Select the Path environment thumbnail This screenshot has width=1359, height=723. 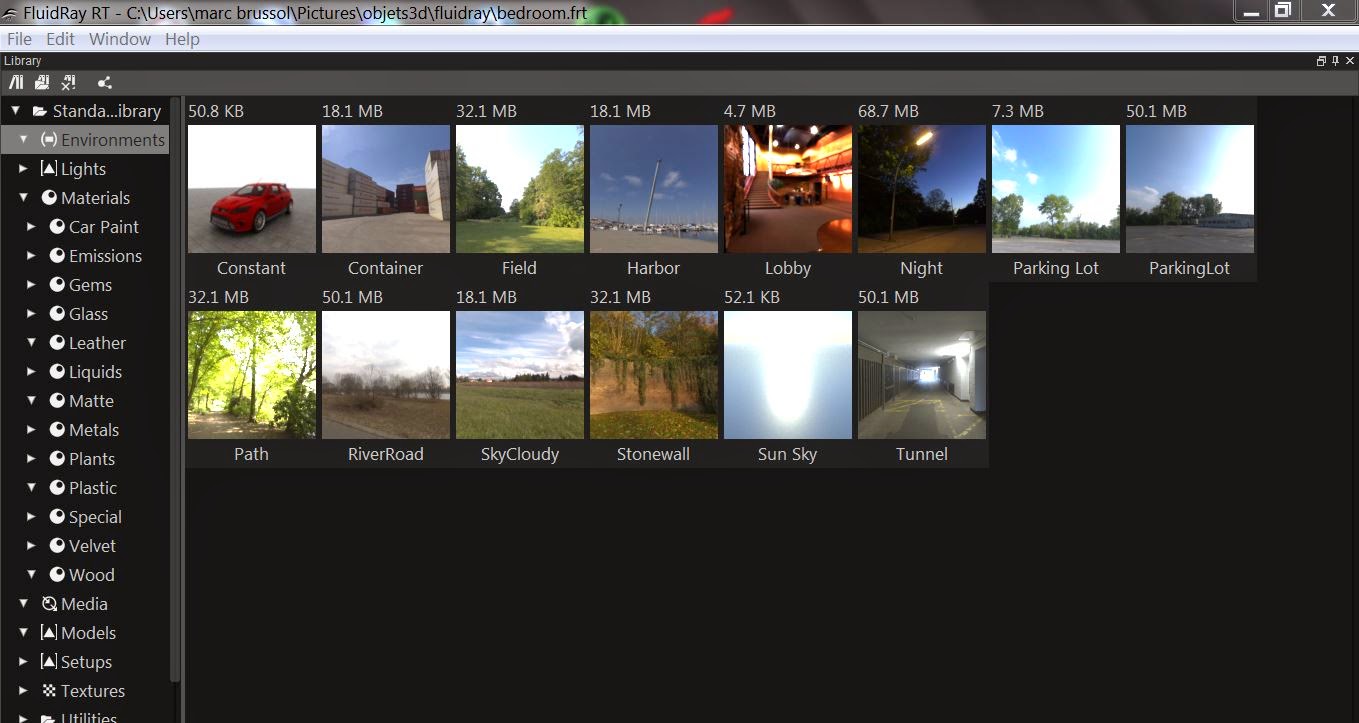pyautogui.click(x=252, y=375)
